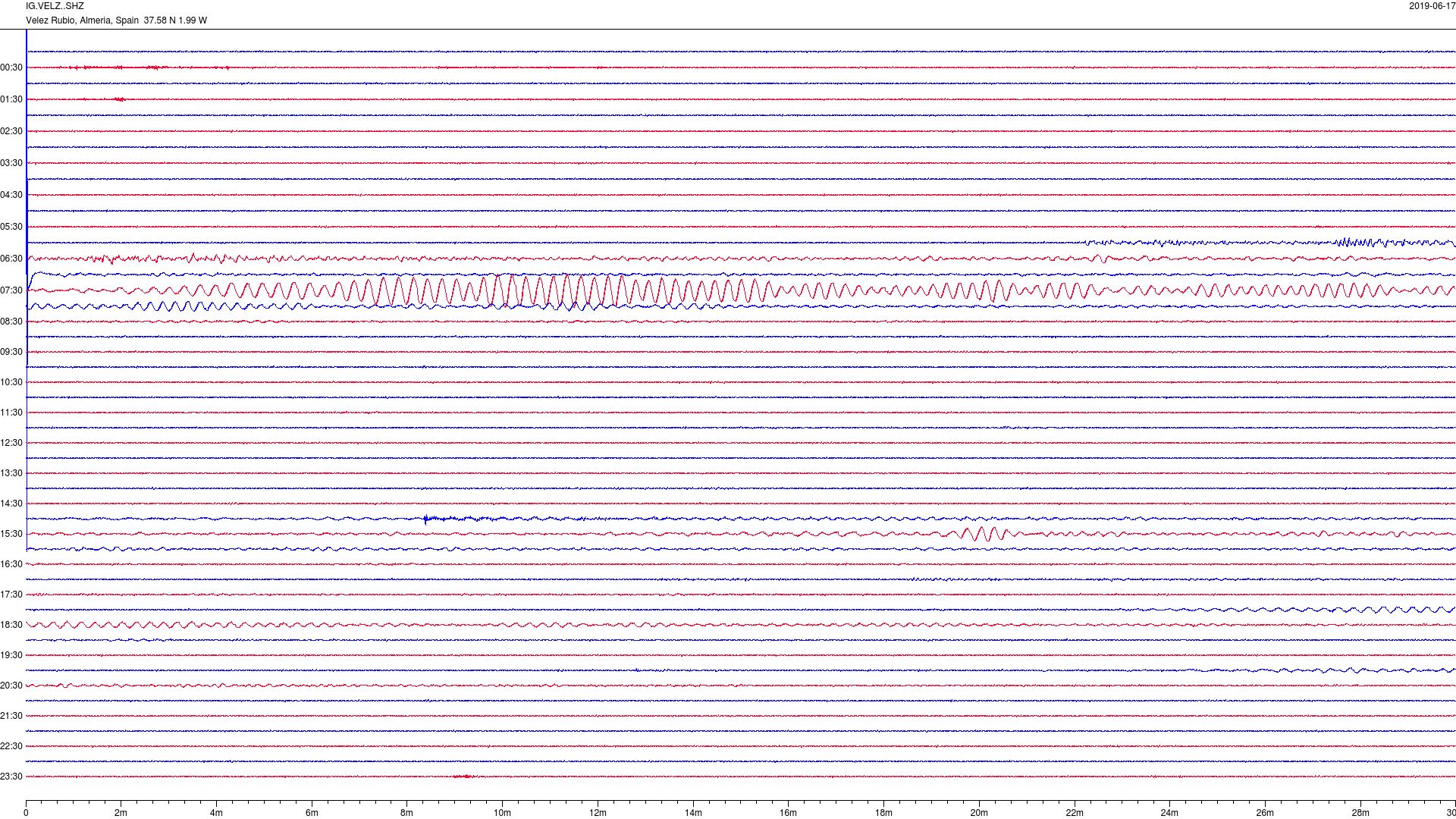Select the 11:30 time label
This screenshot has height=819, width=1456.
pyautogui.click(x=11, y=413)
